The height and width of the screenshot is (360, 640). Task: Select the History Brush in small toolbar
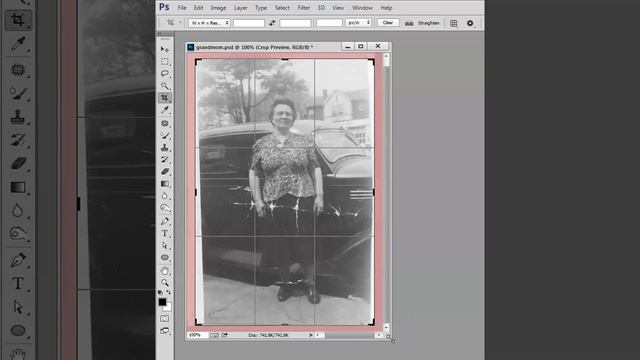point(164,159)
